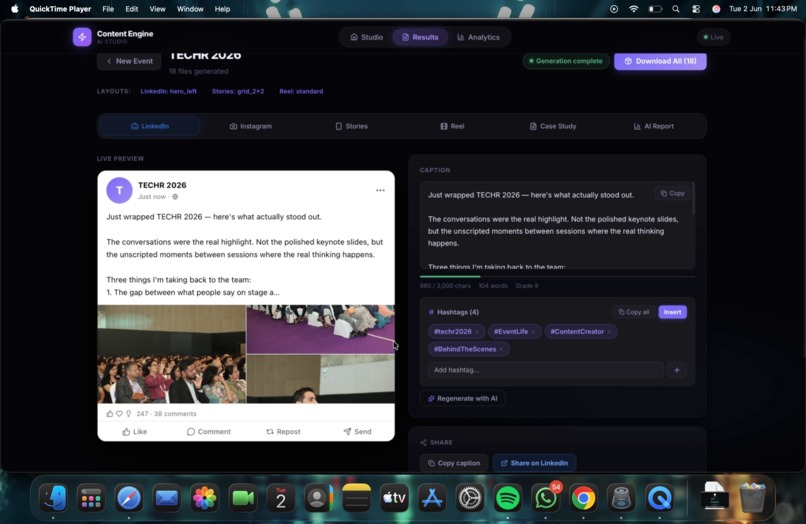Open the Results tab
The width and height of the screenshot is (806, 524).
420,37
